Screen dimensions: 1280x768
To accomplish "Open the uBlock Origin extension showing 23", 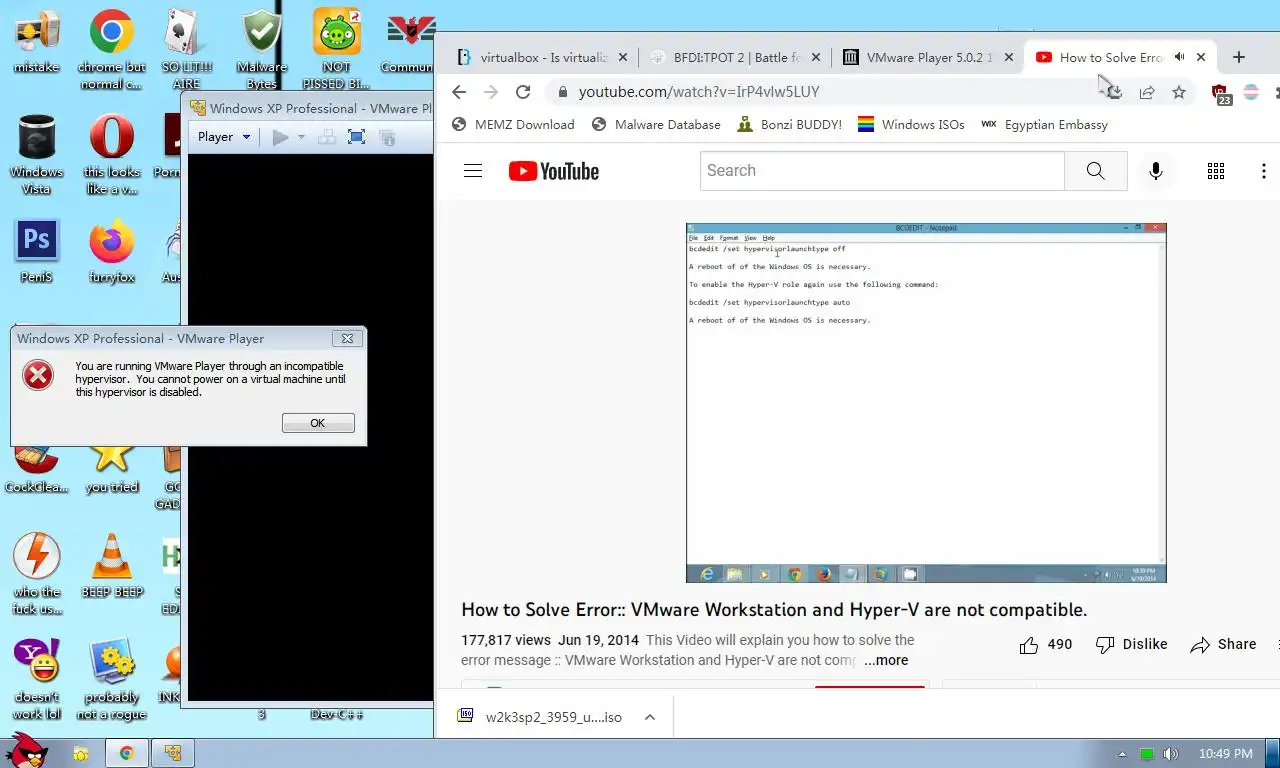I will (x=1221, y=94).
